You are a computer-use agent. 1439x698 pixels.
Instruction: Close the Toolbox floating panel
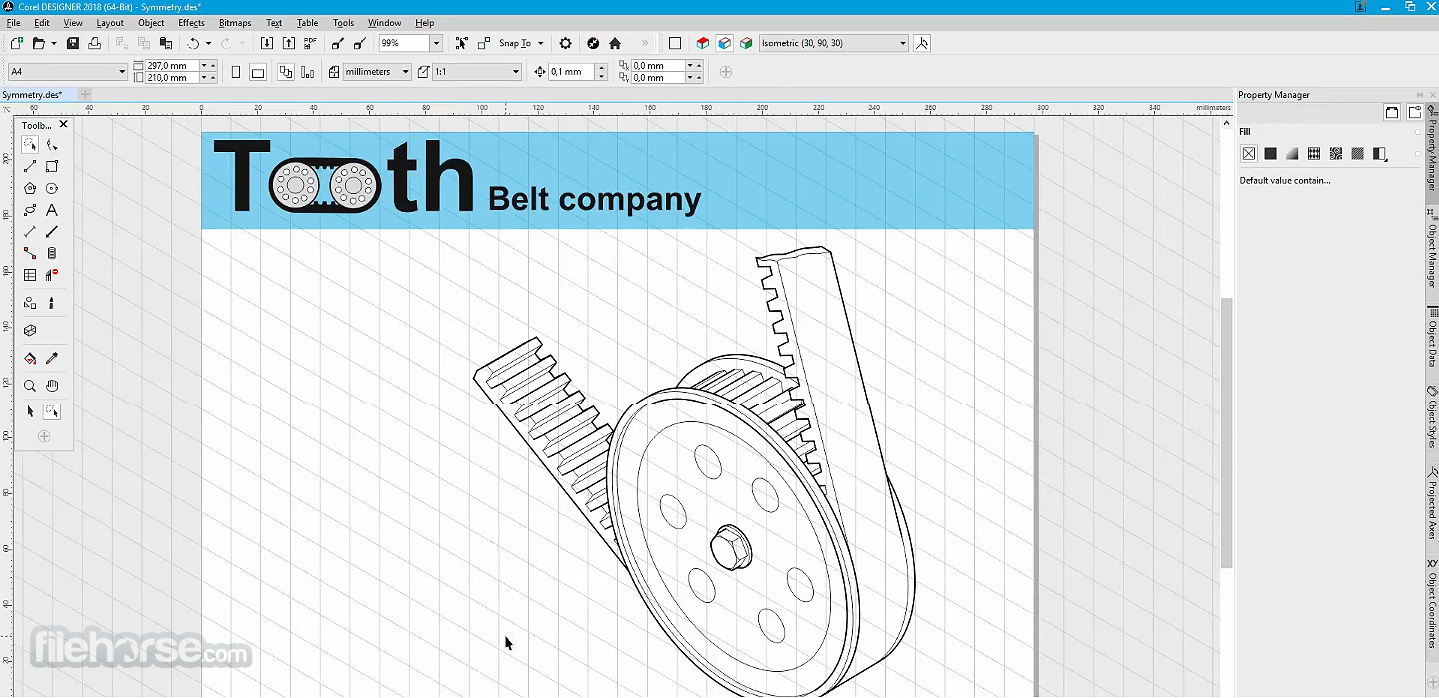[64, 125]
